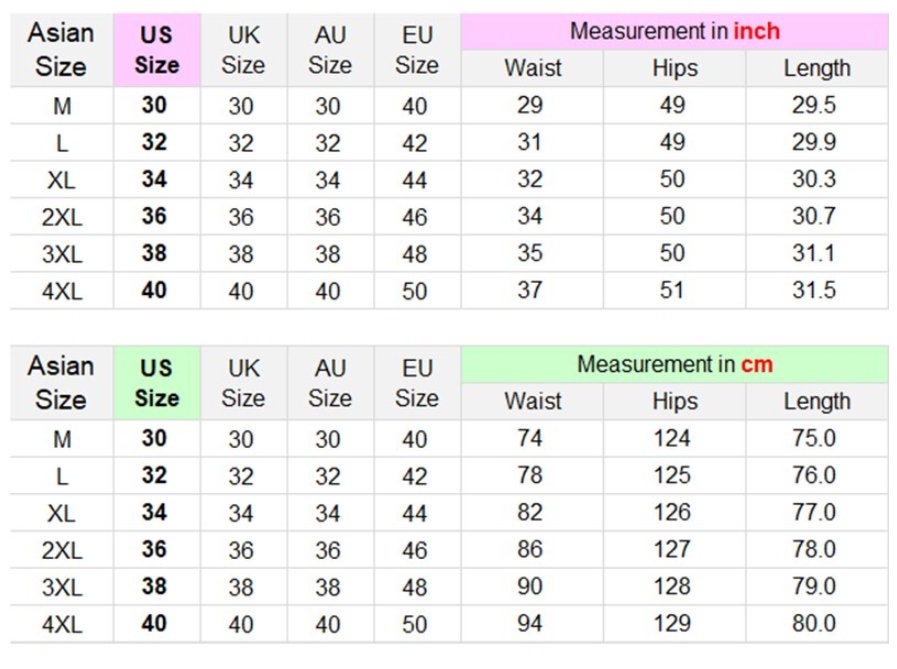897x669 pixels.
Task: Click the 30.3 length cell
Action: [x=814, y=180]
